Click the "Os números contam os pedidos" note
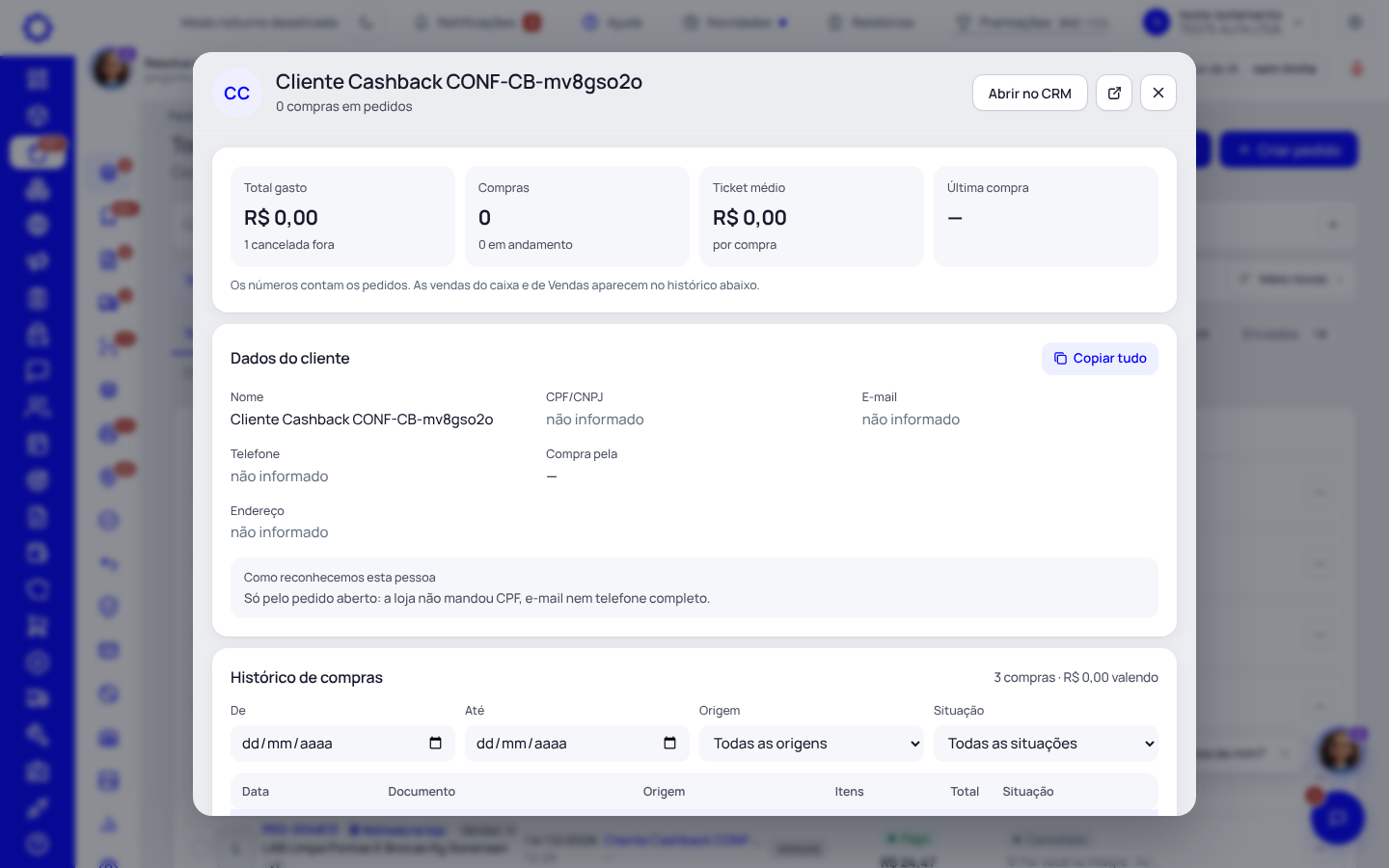The image size is (1389, 868). click(x=495, y=285)
